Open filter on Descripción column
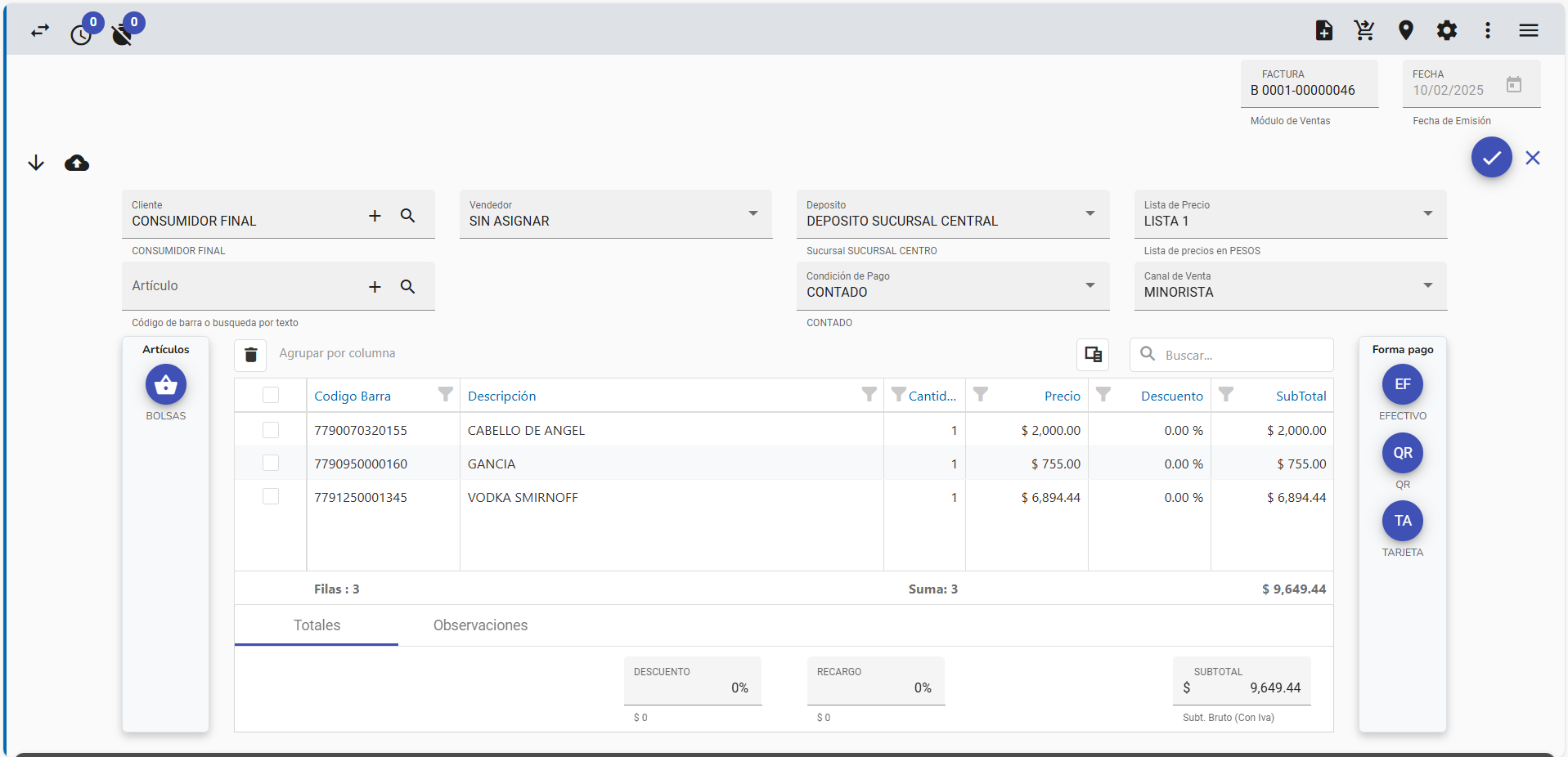The height and width of the screenshot is (757, 1568). (869, 395)
